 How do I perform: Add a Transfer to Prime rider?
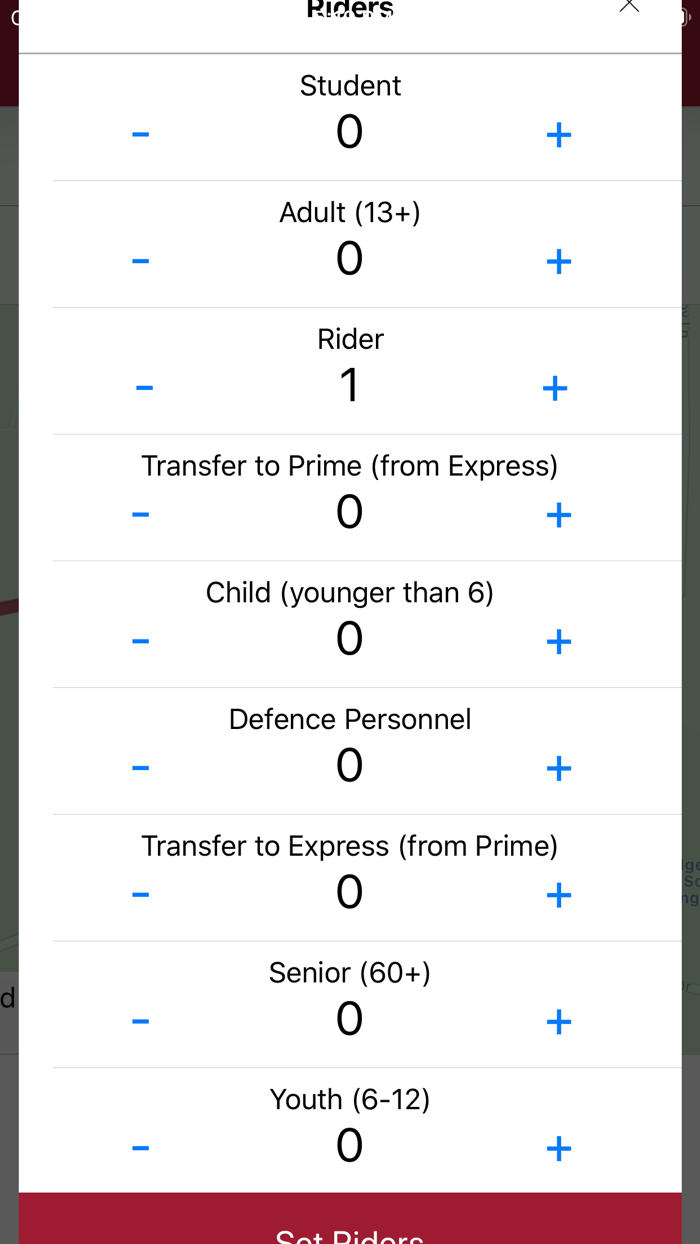[559, 514]
